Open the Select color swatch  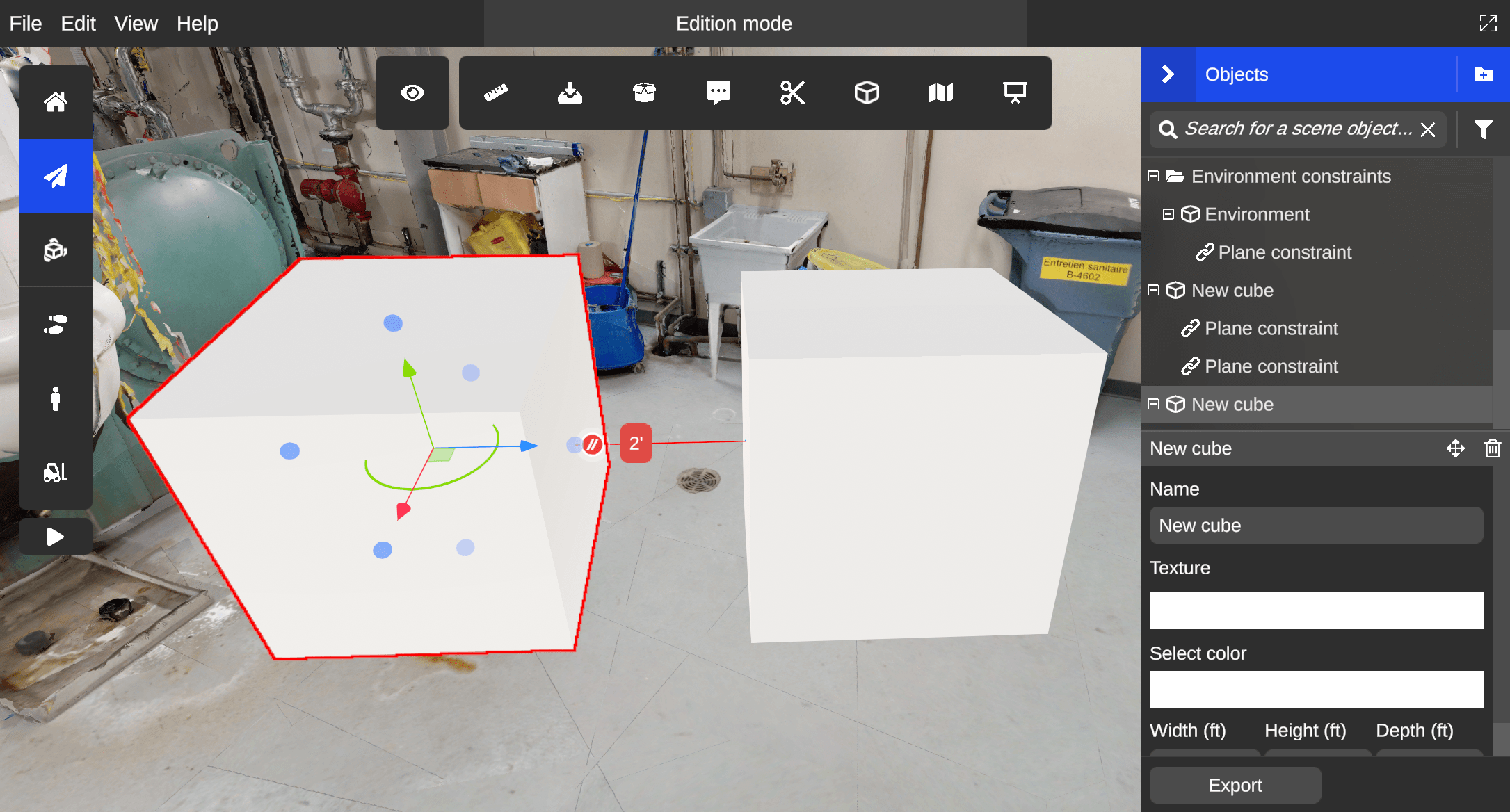click(x=1316, y=689)
